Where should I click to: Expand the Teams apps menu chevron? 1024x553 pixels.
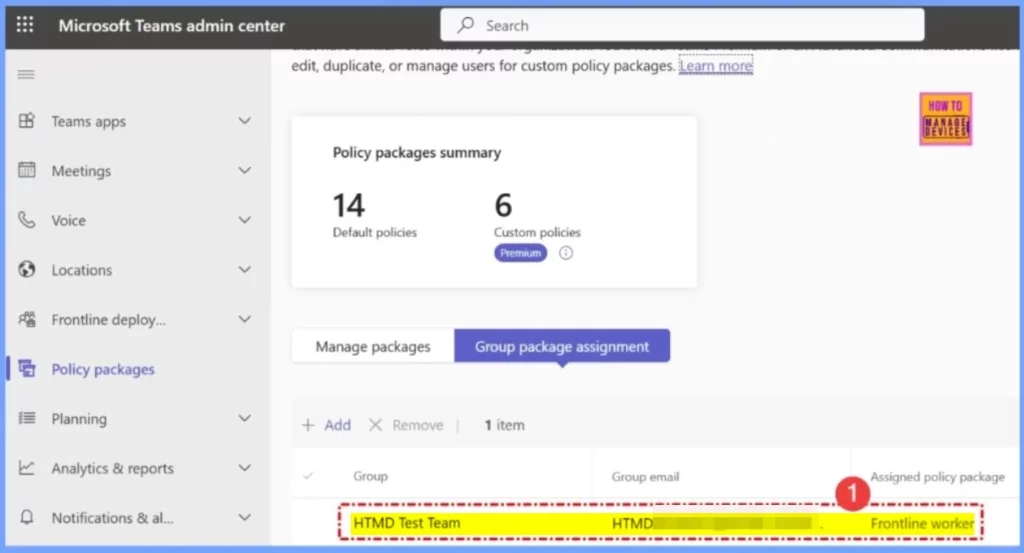point(244,121)
